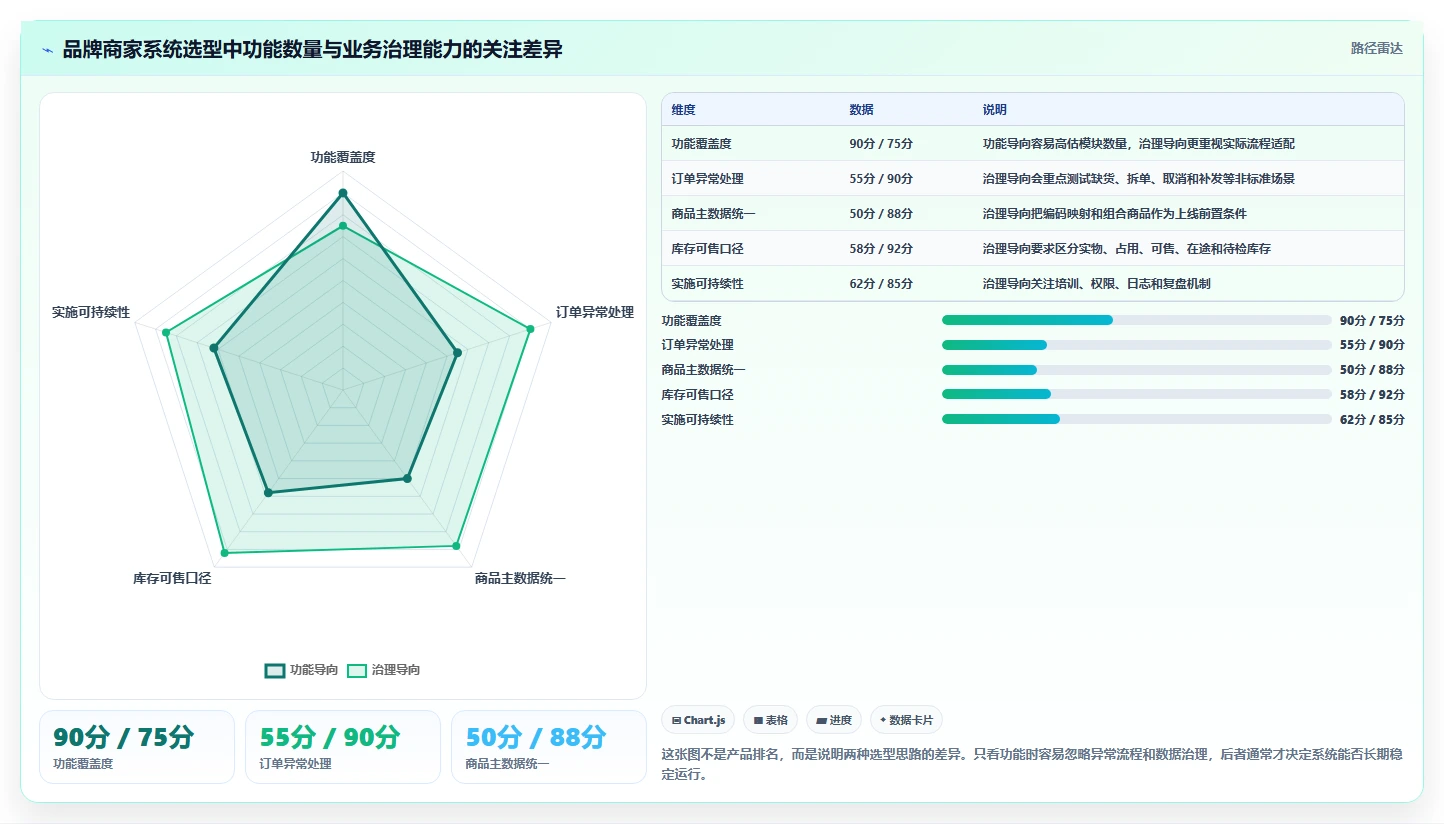Click the 90分 / 75分 功能覆盖度 card
The height and width of the screenshot is (824, 1444).
[137, 747]
